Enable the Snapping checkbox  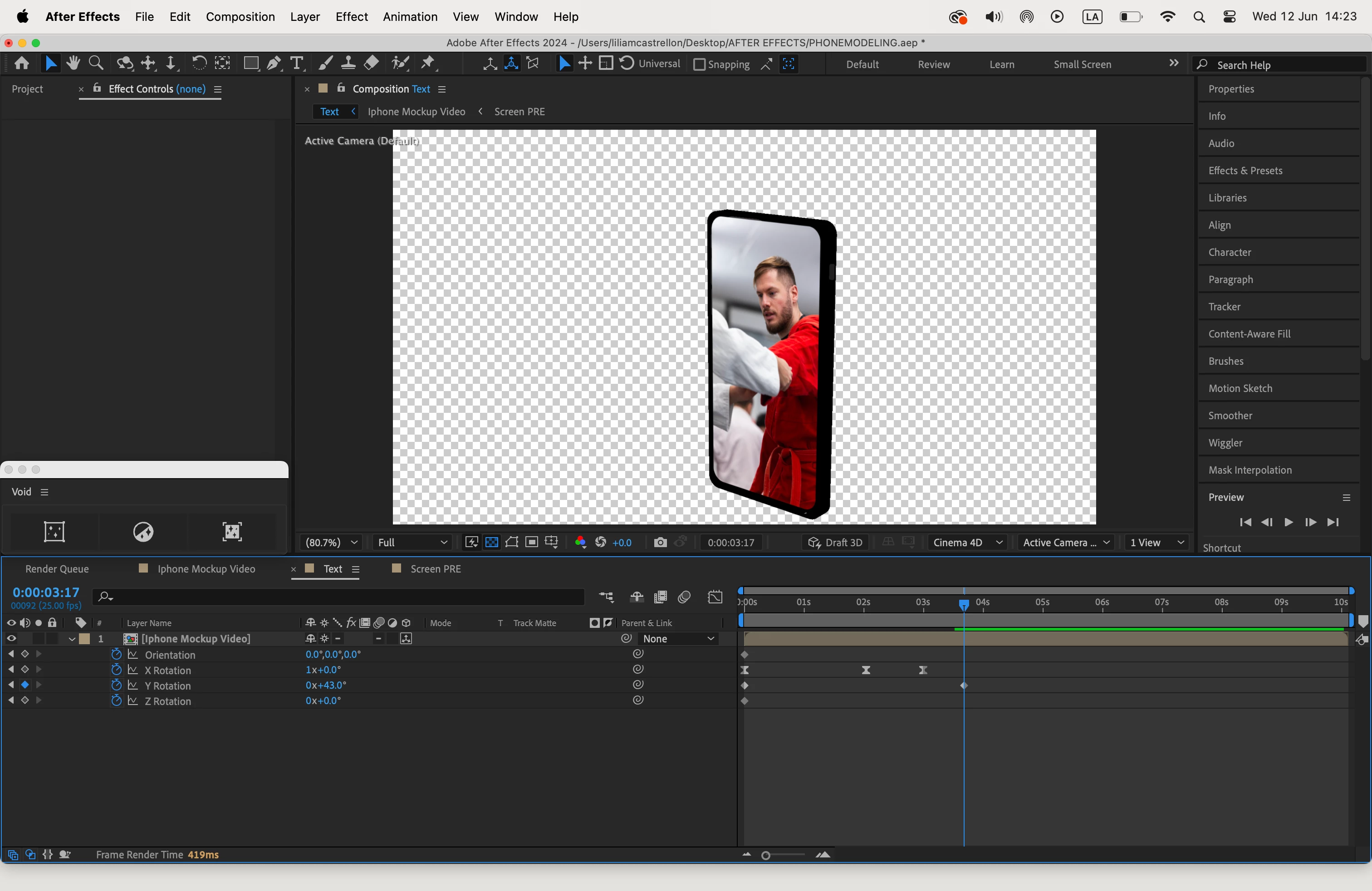(699, 64)
